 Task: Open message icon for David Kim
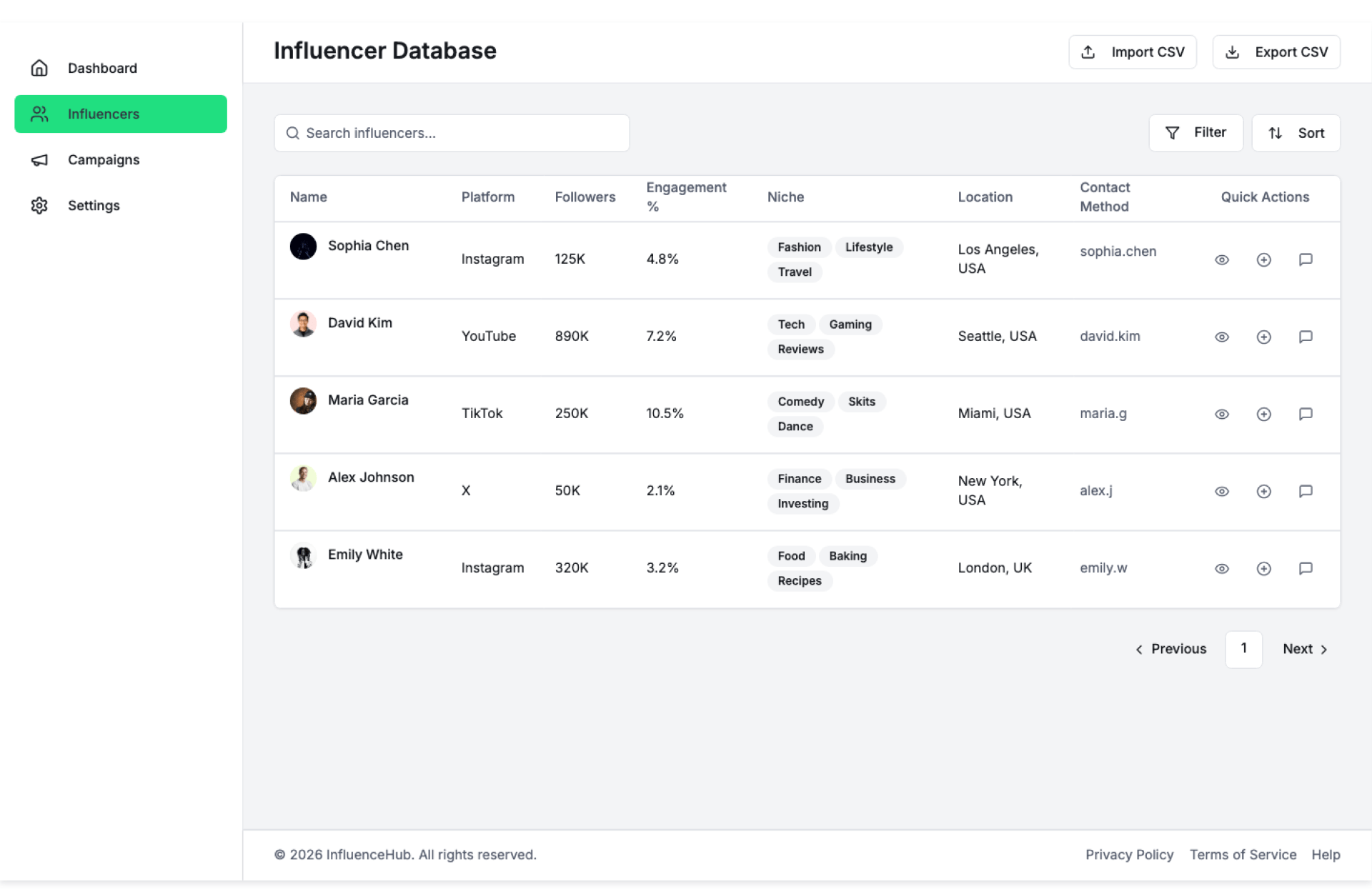coord(1305,337)
